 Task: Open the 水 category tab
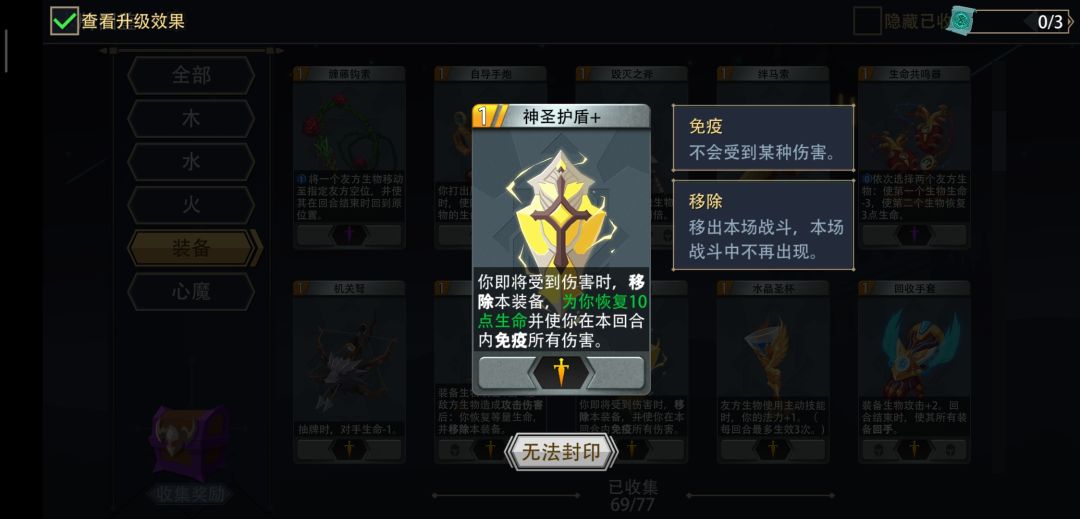pos(191,162)
